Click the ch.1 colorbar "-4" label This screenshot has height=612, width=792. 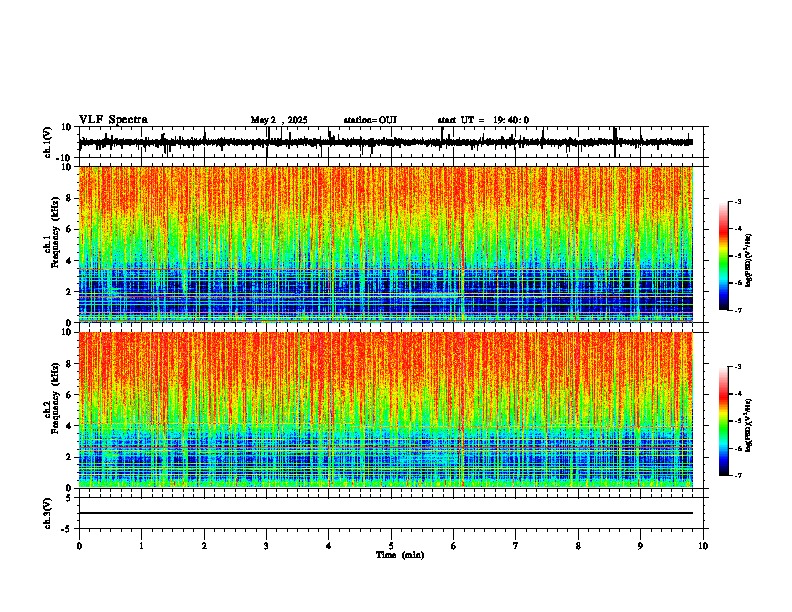click(737, 229)
